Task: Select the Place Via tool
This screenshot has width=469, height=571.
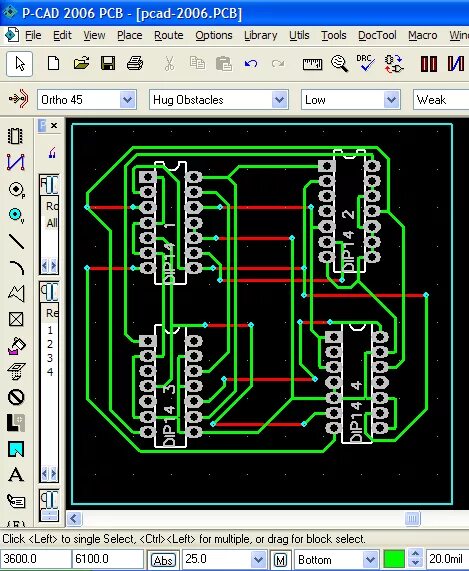Action: 16,215
